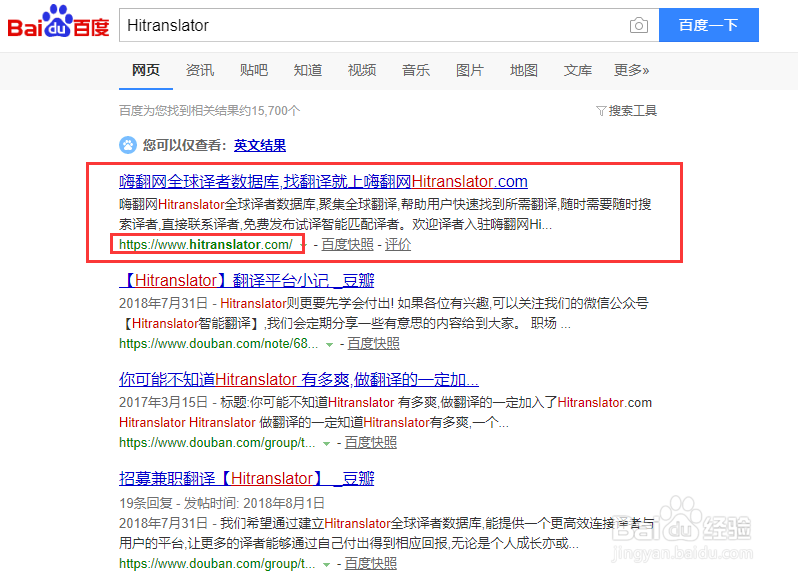Click the douban.com/note/68... URL
The image size is (798, 581).
click(218, 344)
